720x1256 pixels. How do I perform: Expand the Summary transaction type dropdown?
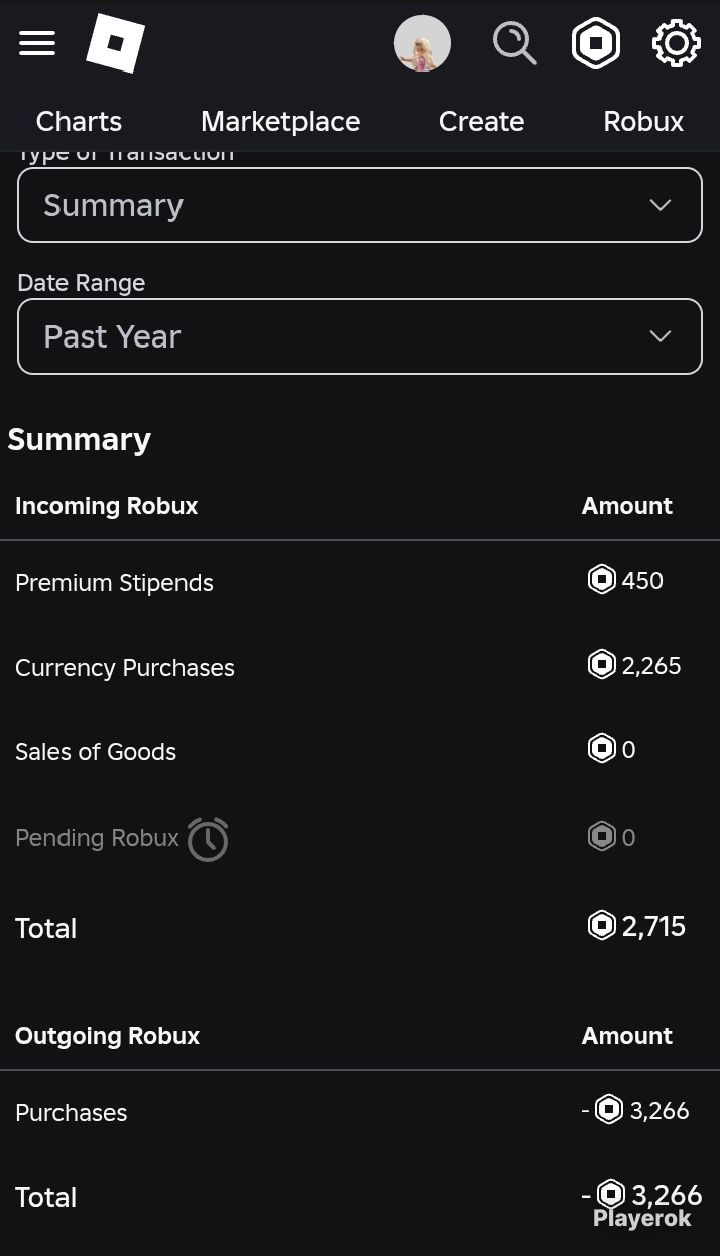(x=360, y=205)
